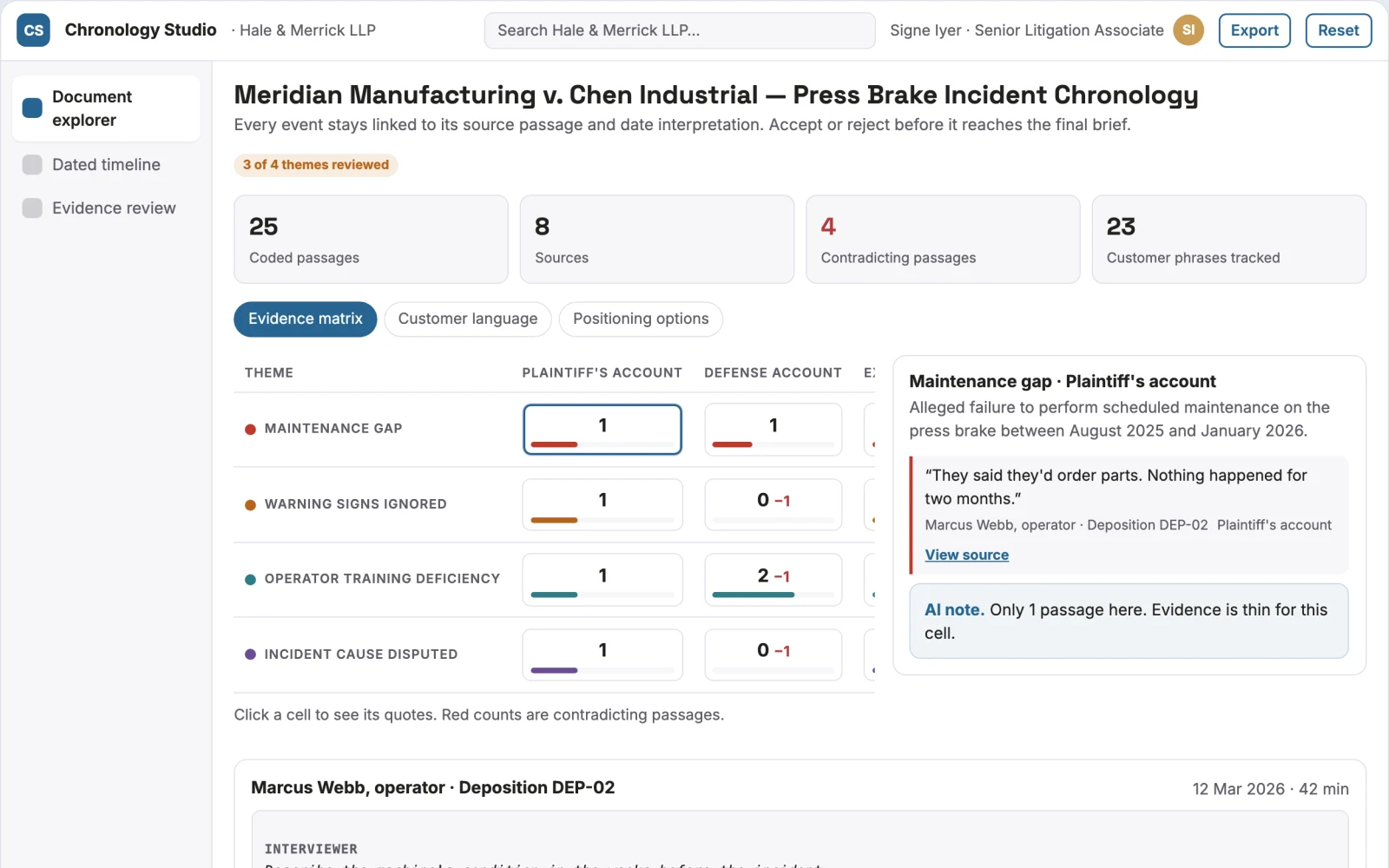Switch to Evidence matrix tab

click(x=306, y=319)
